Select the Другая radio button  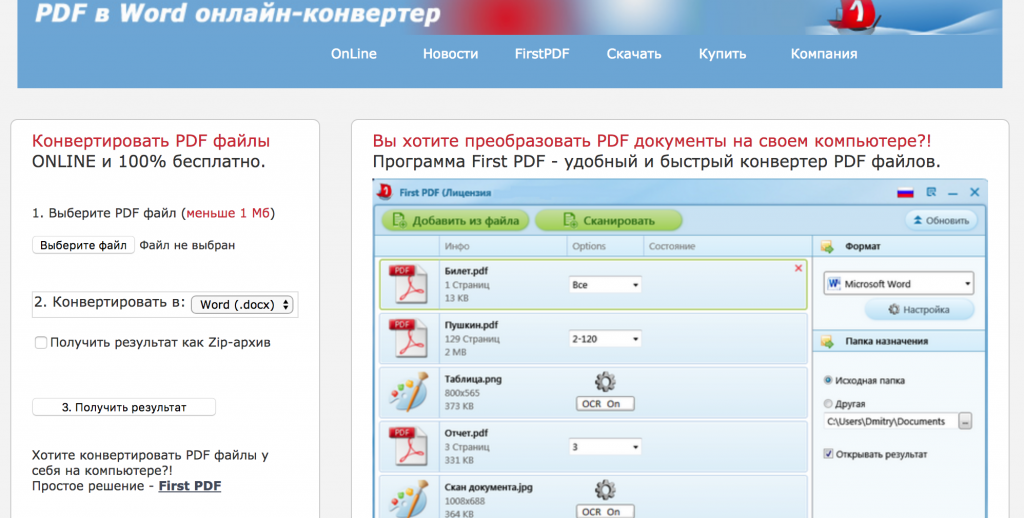[x=828, y=404]
